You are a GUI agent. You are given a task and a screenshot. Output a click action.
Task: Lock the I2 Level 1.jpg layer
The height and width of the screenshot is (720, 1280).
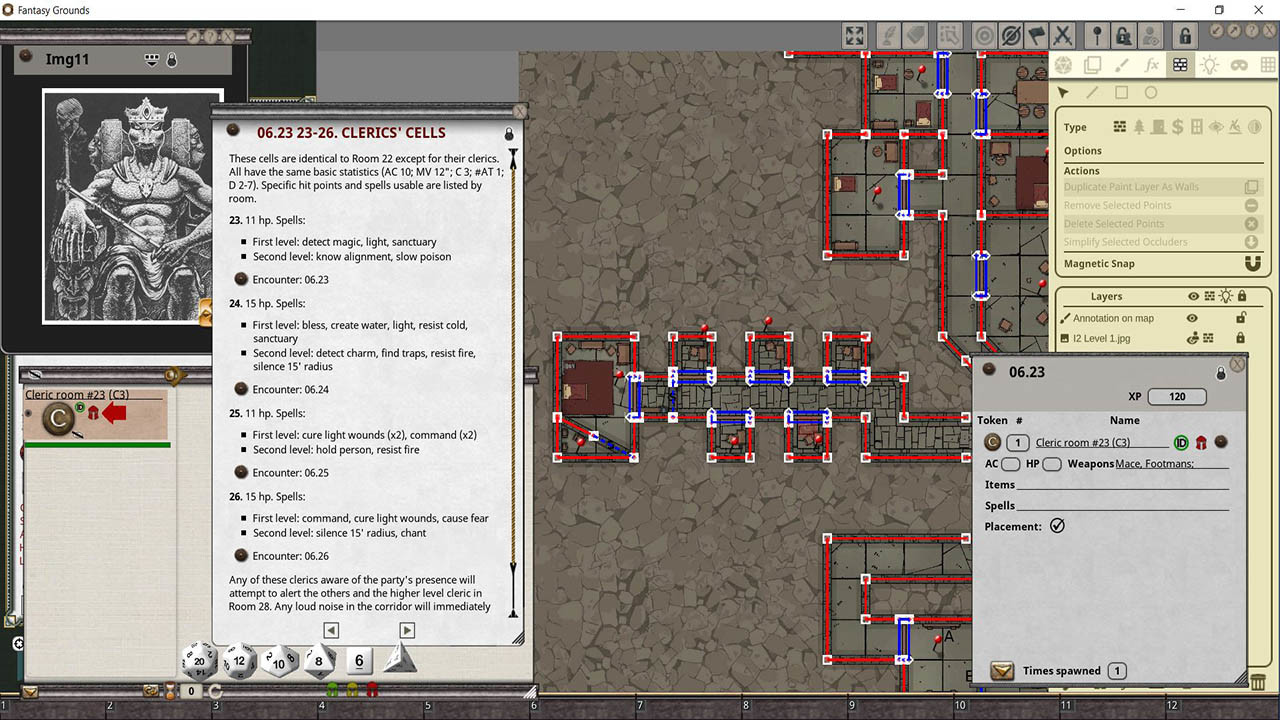point(1240,338)
